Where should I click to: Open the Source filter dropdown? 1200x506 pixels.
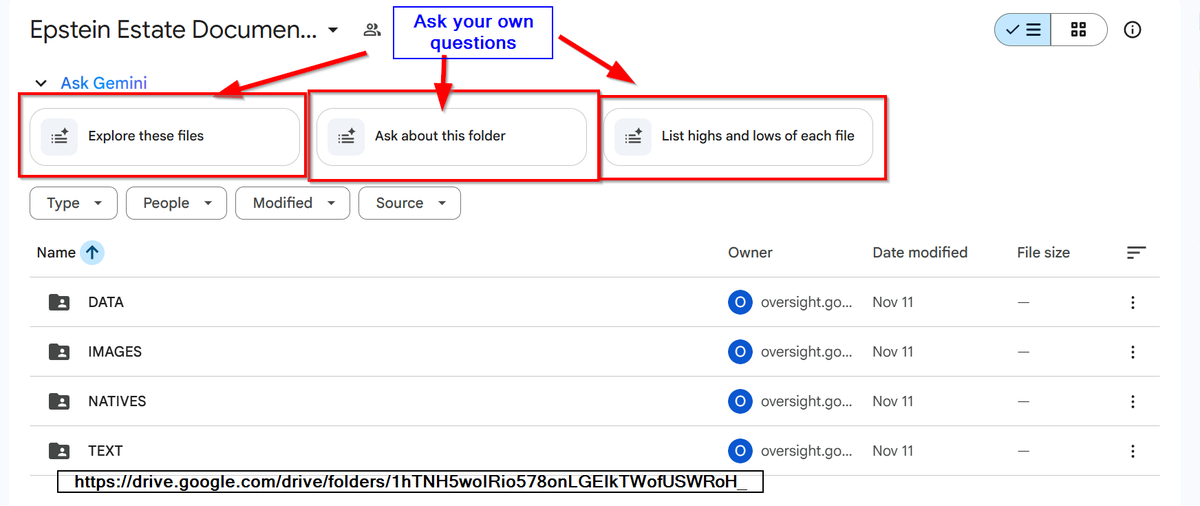point(410,203)
